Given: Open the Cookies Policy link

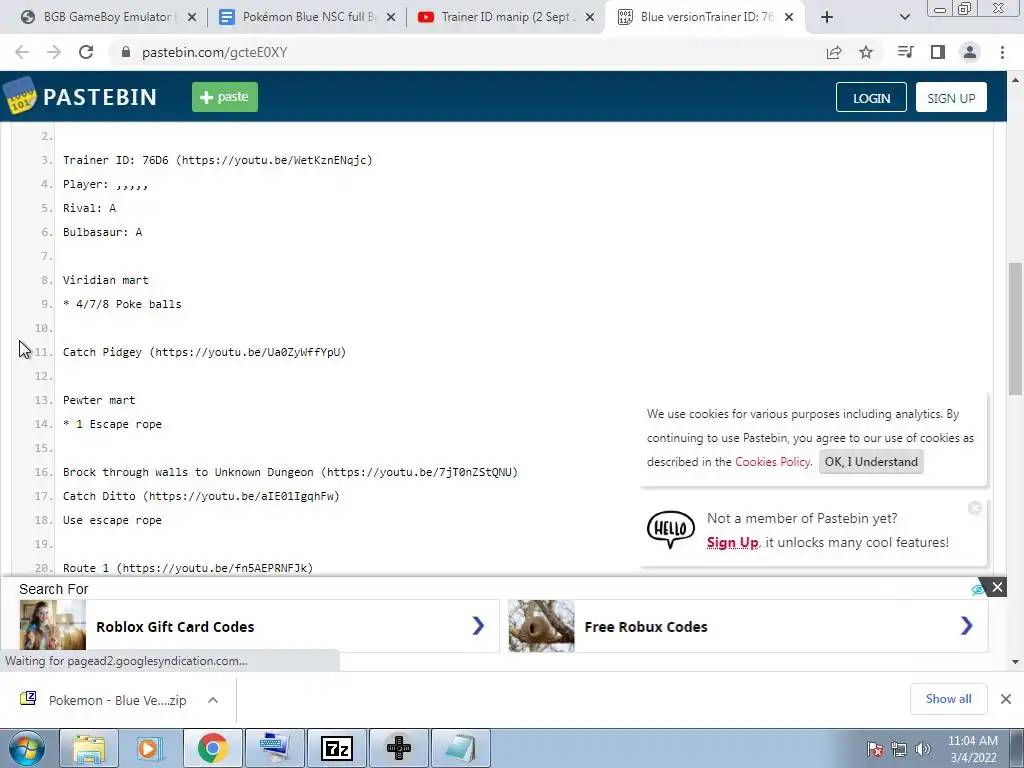Looking at the screenshot, I should click(x=773, y=462).
